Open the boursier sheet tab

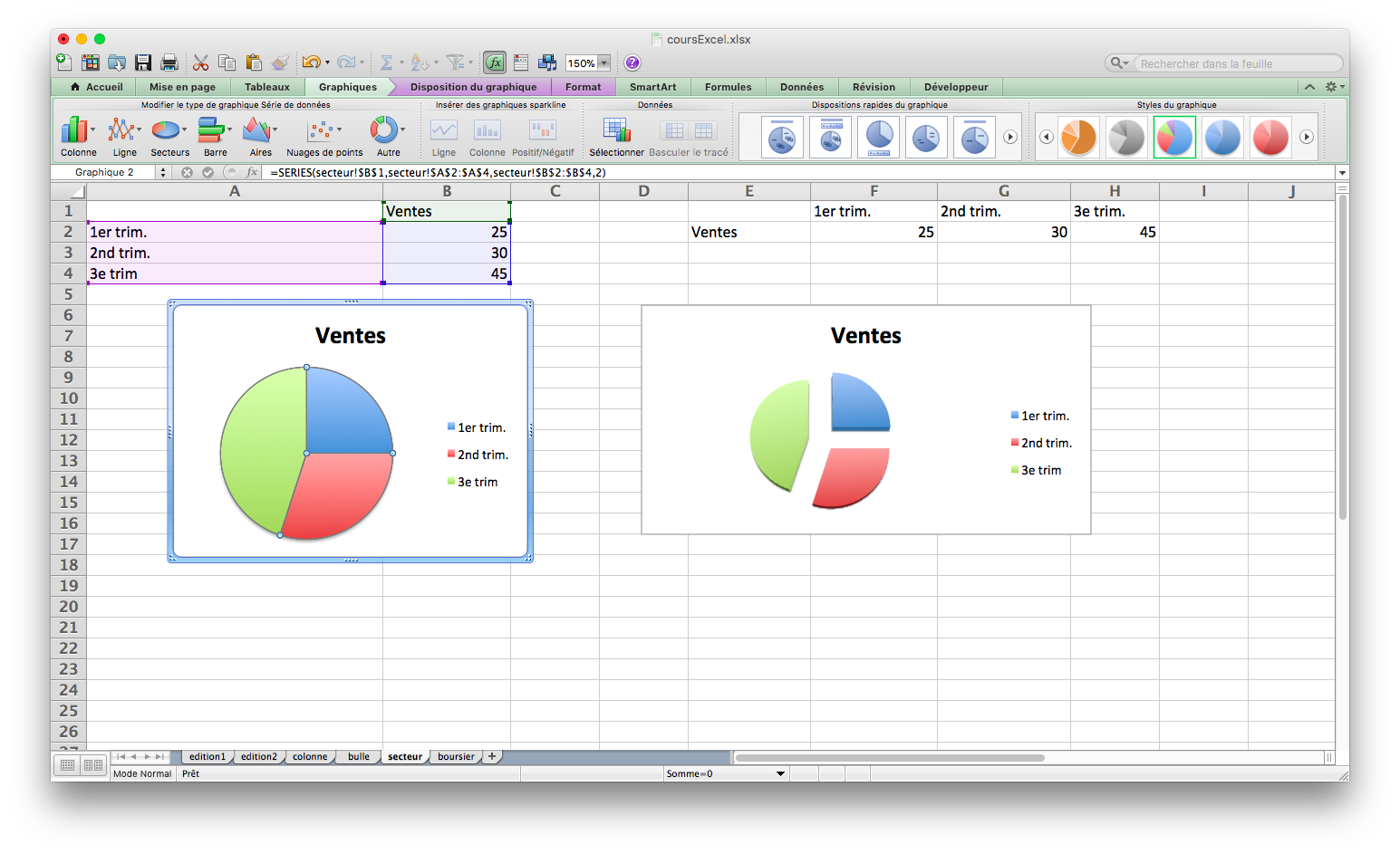[456, 757]
